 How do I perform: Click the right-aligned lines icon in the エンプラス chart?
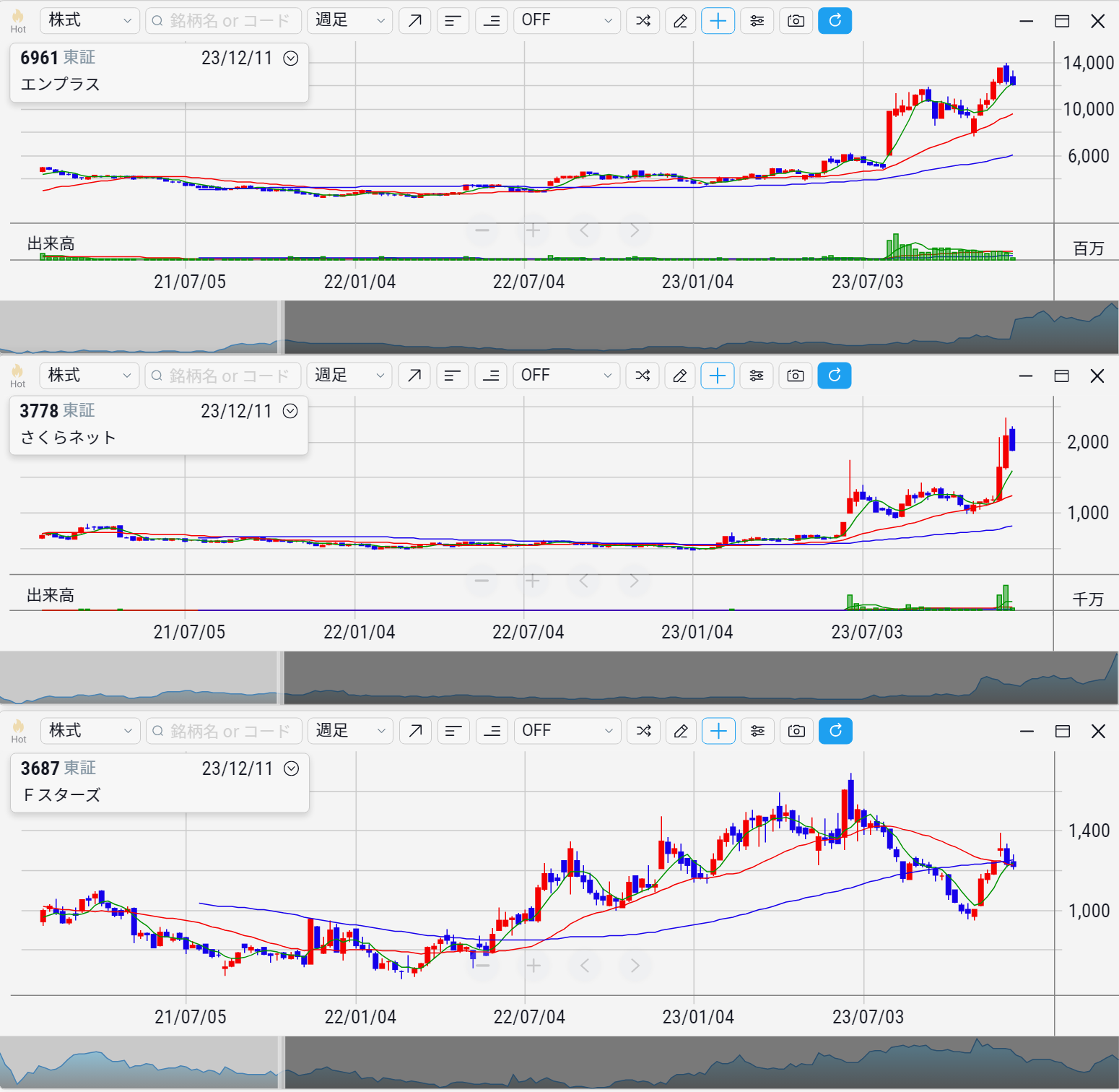coord(492,21)
